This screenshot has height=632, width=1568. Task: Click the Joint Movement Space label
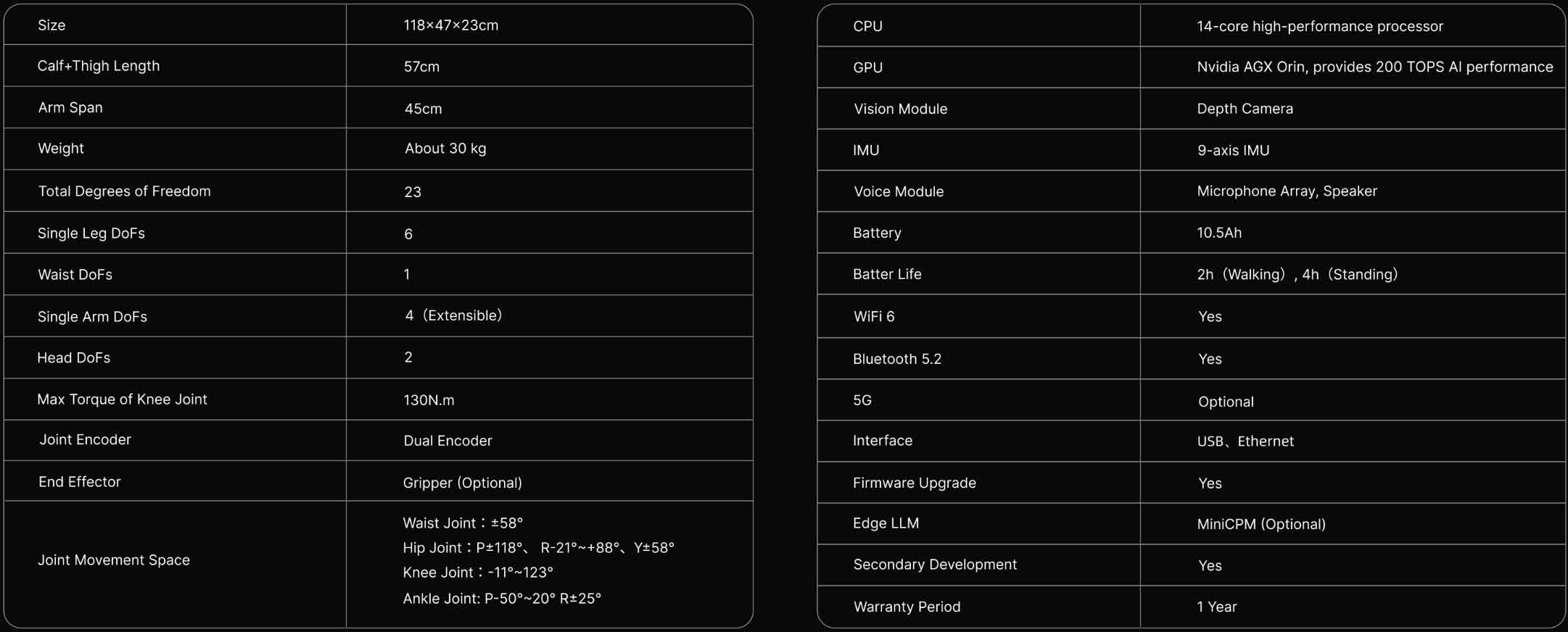coord(113,560)
